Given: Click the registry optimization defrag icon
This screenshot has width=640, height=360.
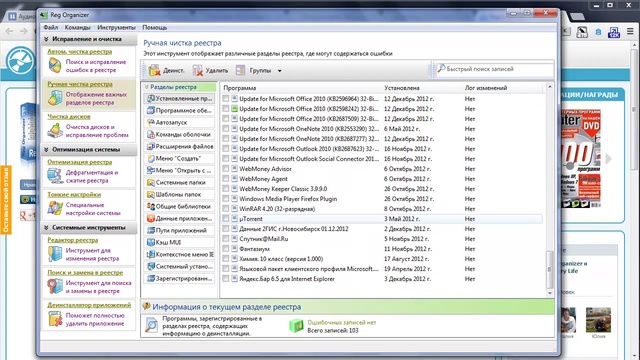Looking at the screenshot, I should pos(55,176).
